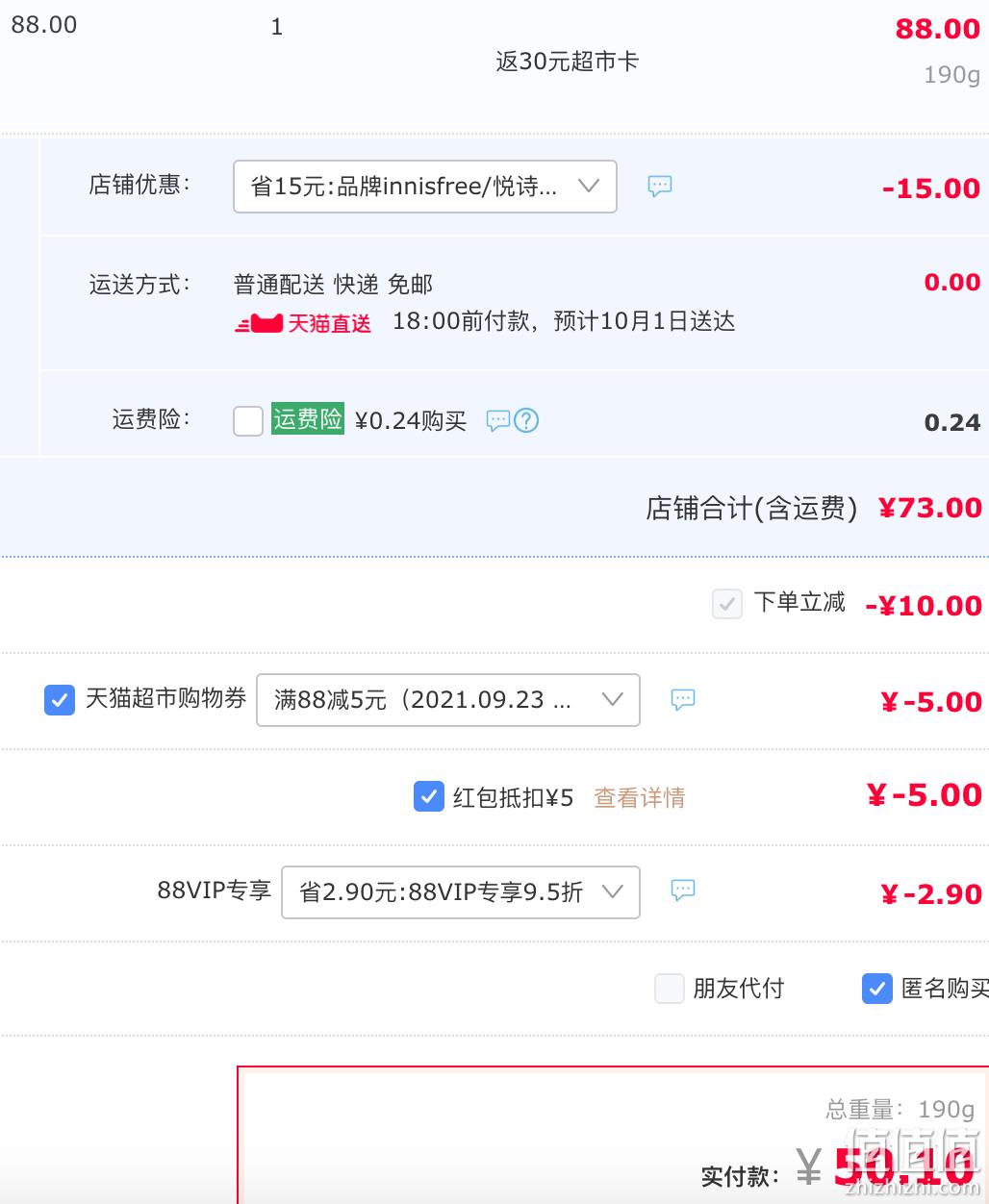Check the 朋友代付 option
Image resolution: width=989 pixels, height=1204 pixels.
pyautogui.click(x=669, y=989)
